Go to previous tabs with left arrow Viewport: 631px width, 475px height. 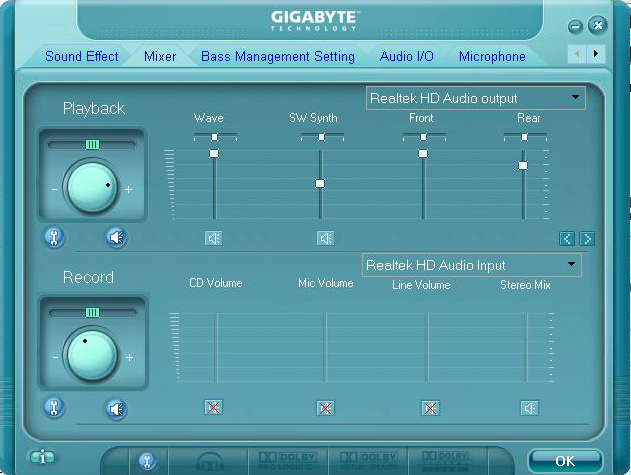point(577,54)
